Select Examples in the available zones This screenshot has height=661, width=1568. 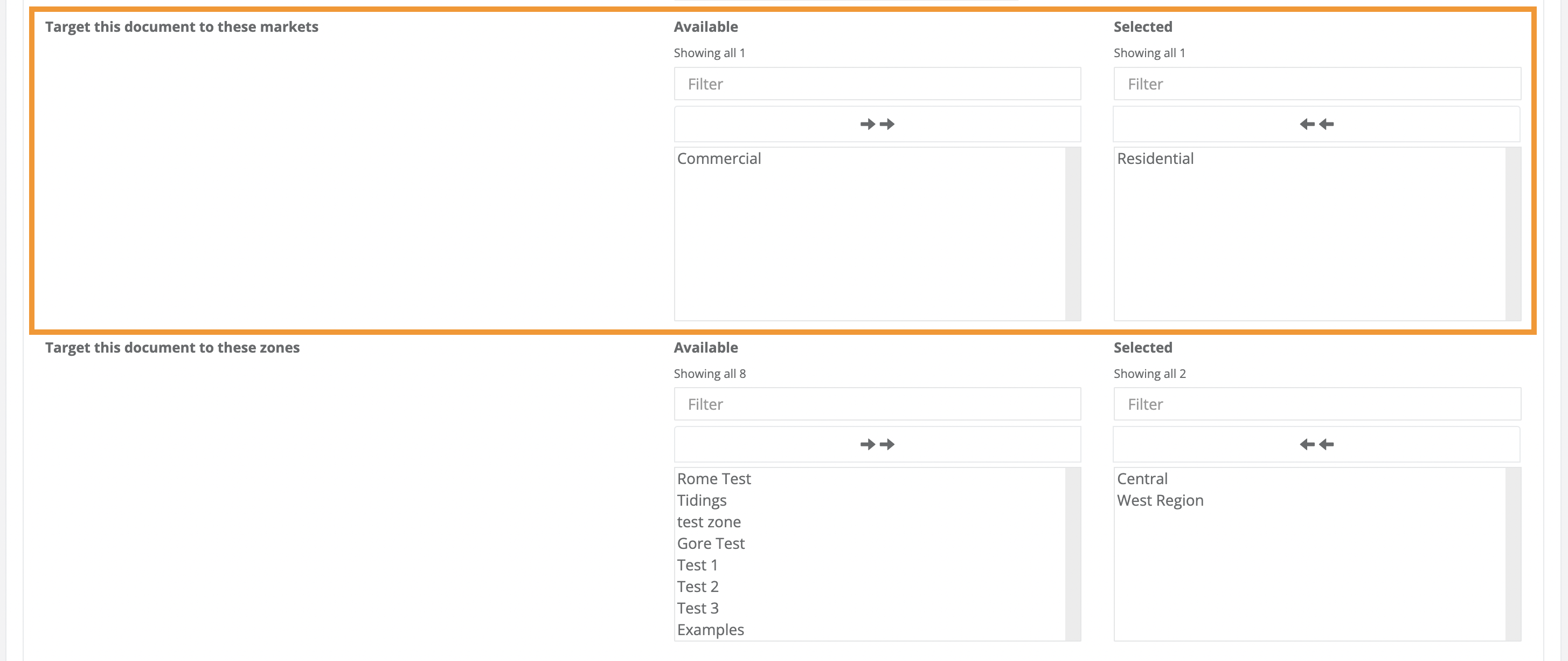coord(711,629)
